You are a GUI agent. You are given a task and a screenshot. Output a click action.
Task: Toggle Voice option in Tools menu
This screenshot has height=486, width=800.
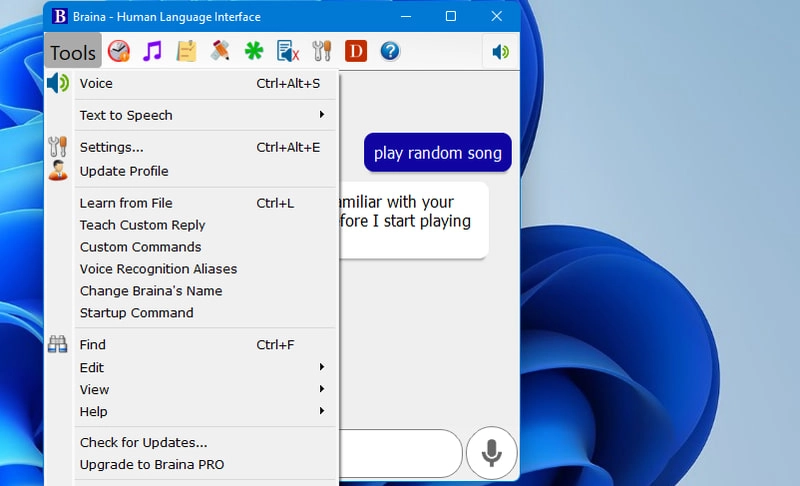coord(96,84)
